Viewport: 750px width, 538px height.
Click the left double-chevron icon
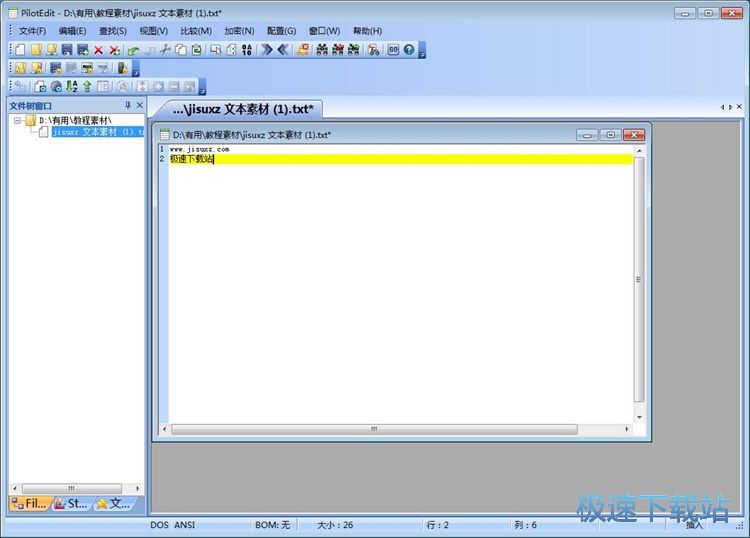[283, 50]
